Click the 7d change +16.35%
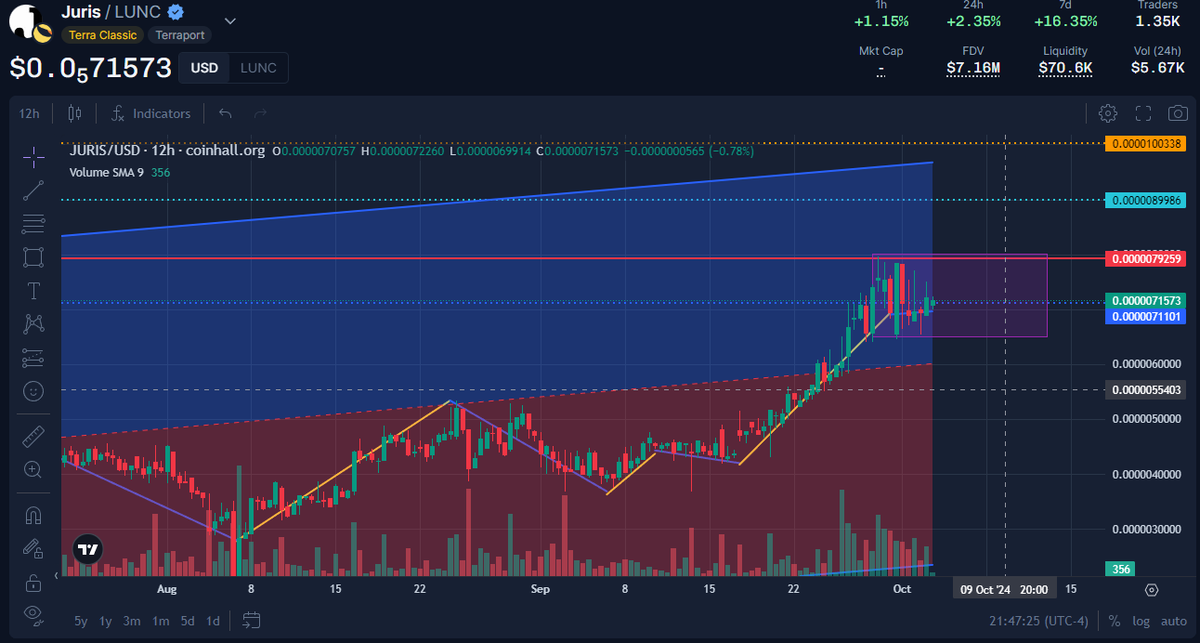1200x643 pixels. pos(1065,21)
